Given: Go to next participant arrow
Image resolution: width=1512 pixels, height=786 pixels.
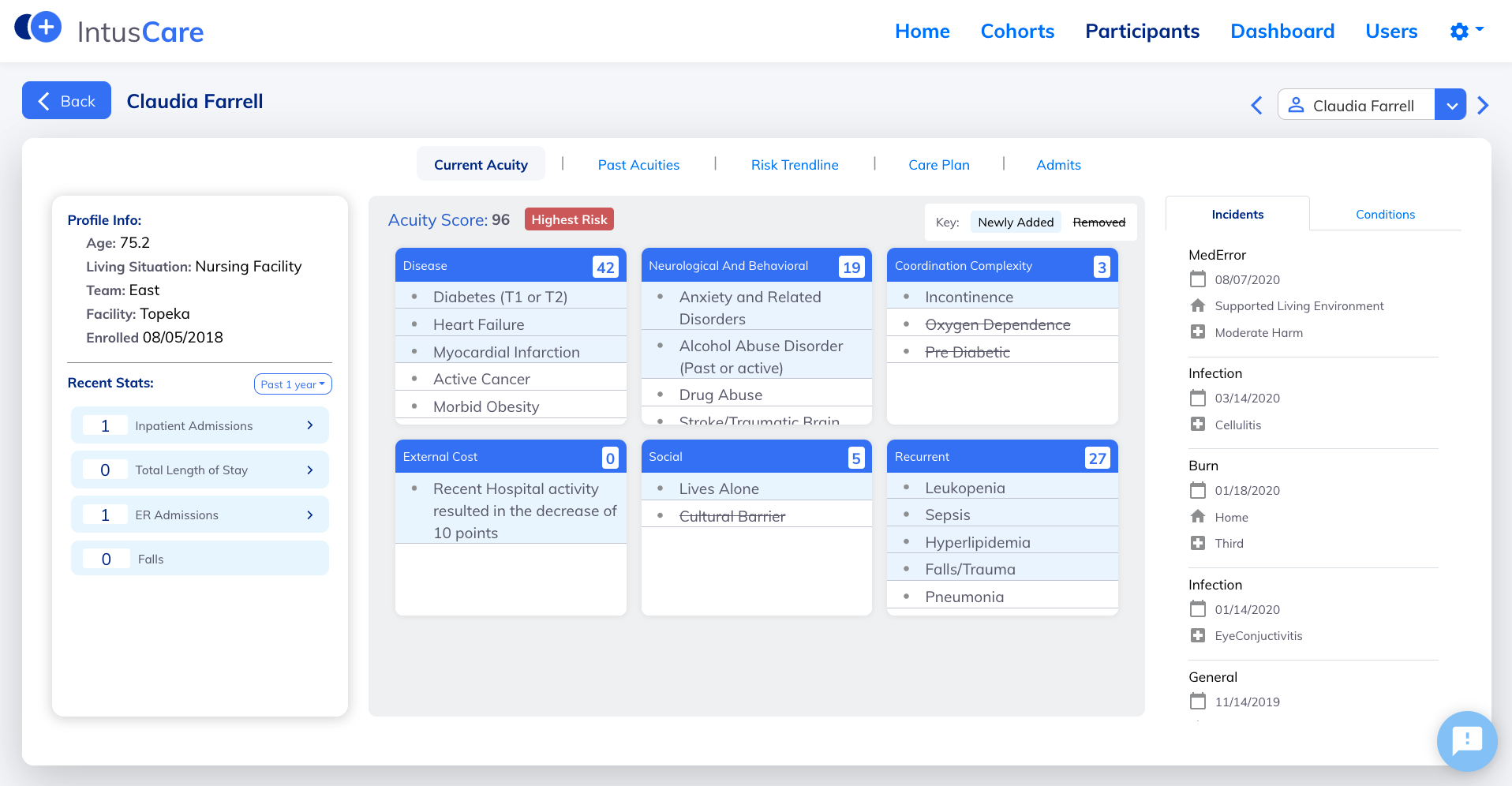Looking at the screenshot, I should tap(1483, 105).
